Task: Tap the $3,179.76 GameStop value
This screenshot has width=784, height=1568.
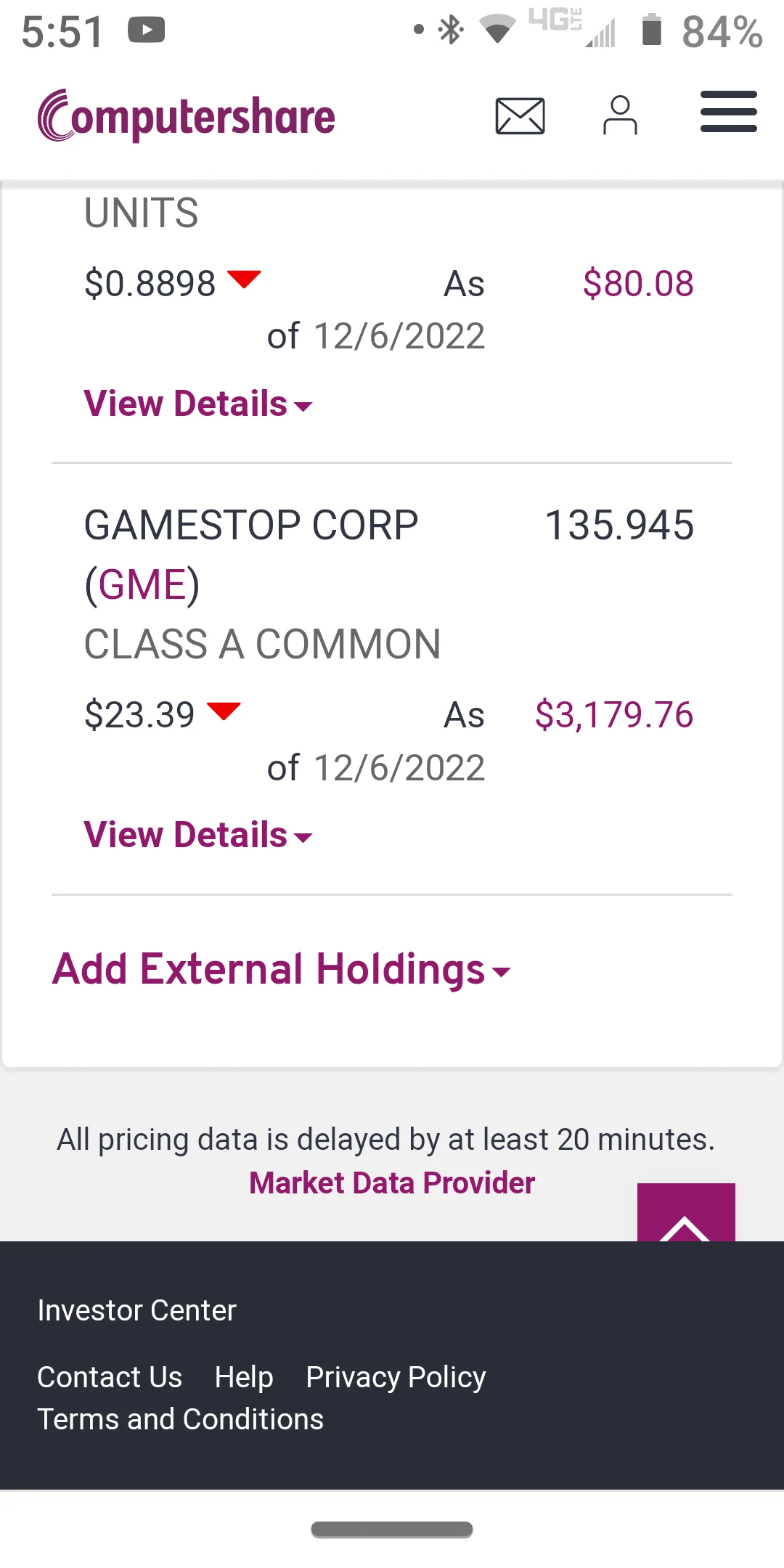Action: [614, 715]
